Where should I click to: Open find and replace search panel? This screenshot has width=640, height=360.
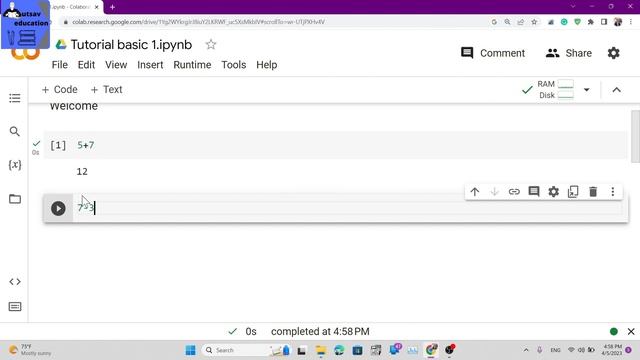[x=15, y=131]
